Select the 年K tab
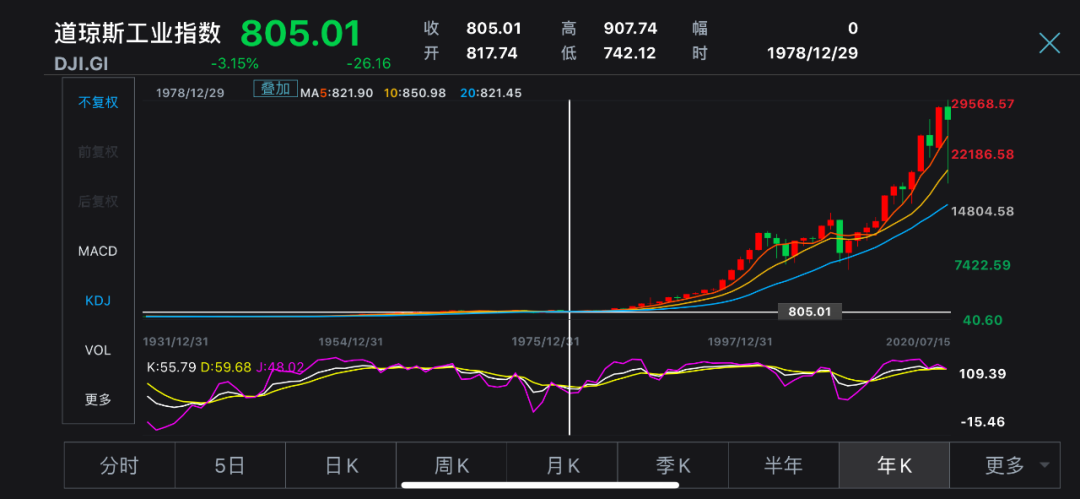The image size is (1080, 499). (x=894, y=466)
